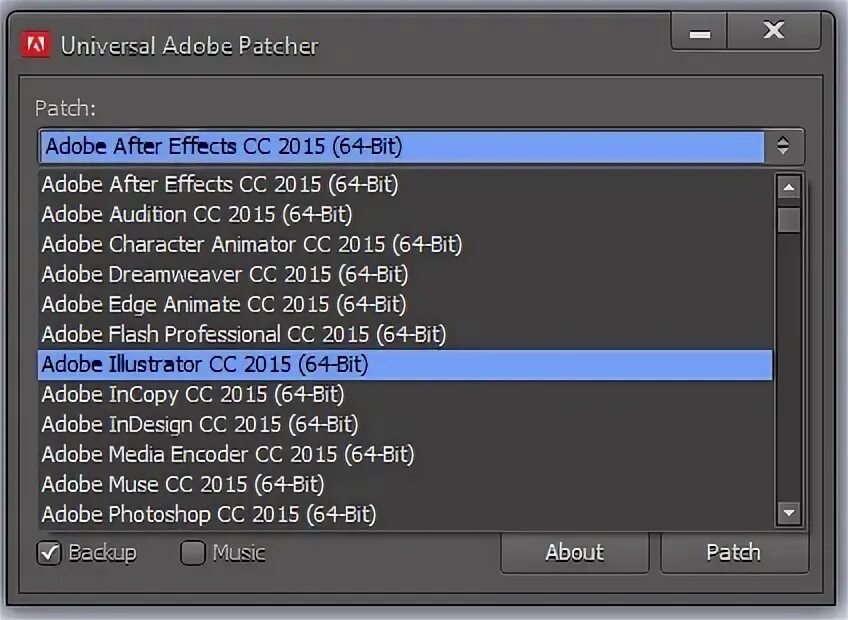
Task: Close the Universal Adobe Patcher window
Action: click(x=774, y=31)
